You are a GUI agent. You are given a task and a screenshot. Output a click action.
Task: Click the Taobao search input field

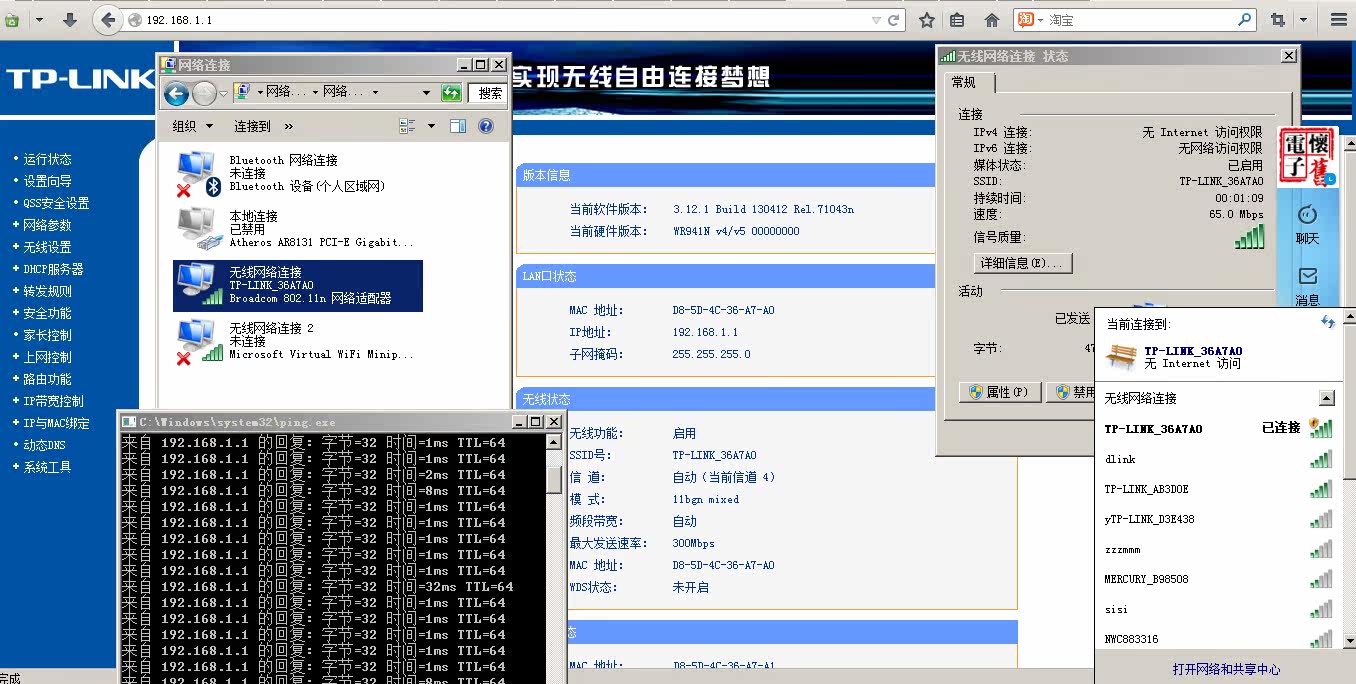1140,20
